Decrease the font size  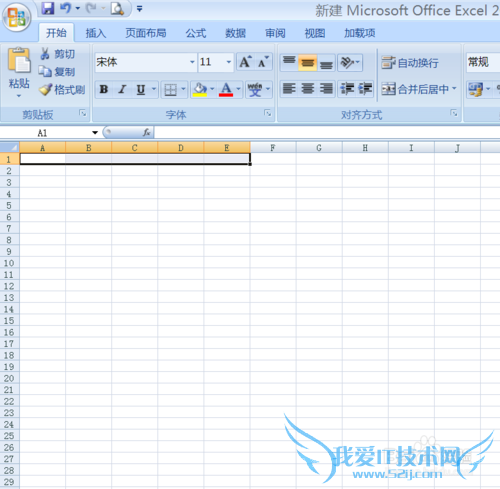click(263, 62)
